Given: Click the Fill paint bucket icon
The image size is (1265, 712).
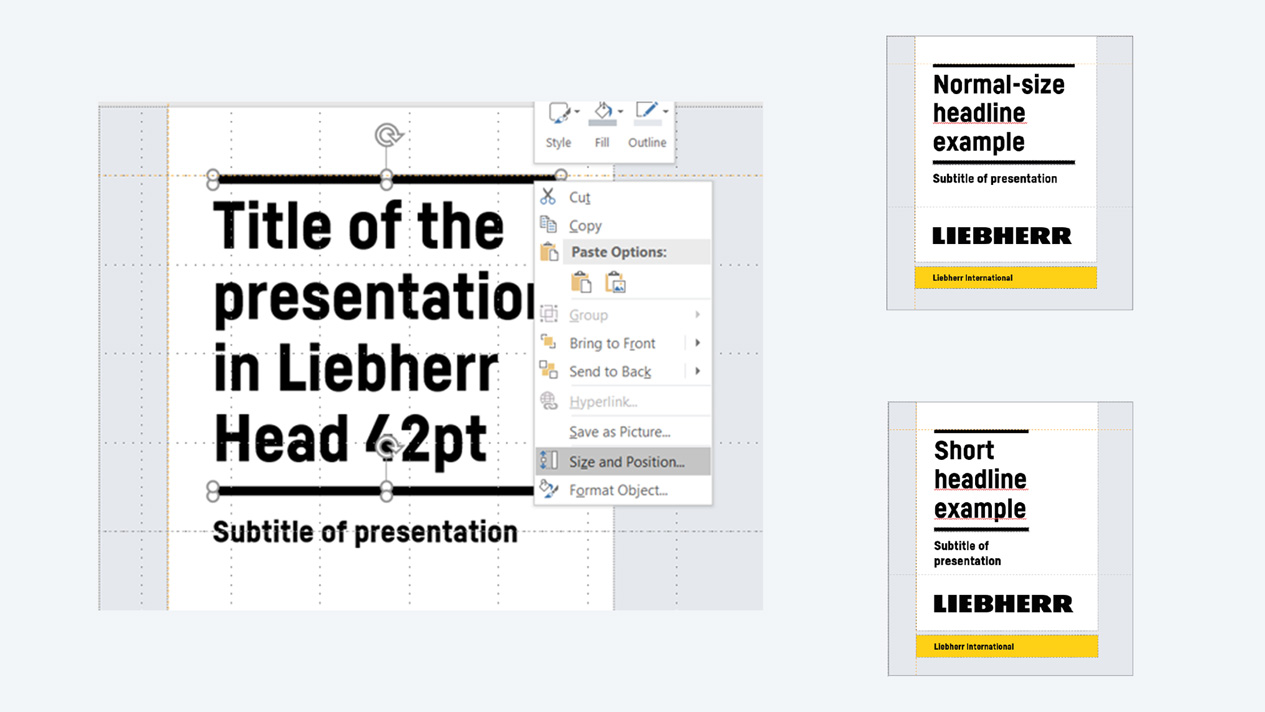Looking at the screenshot, I should coord(602,112).
